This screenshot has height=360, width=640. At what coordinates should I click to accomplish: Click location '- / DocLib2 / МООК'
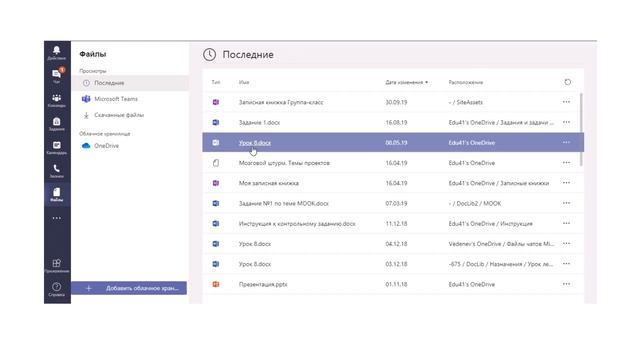pos(475,203)
